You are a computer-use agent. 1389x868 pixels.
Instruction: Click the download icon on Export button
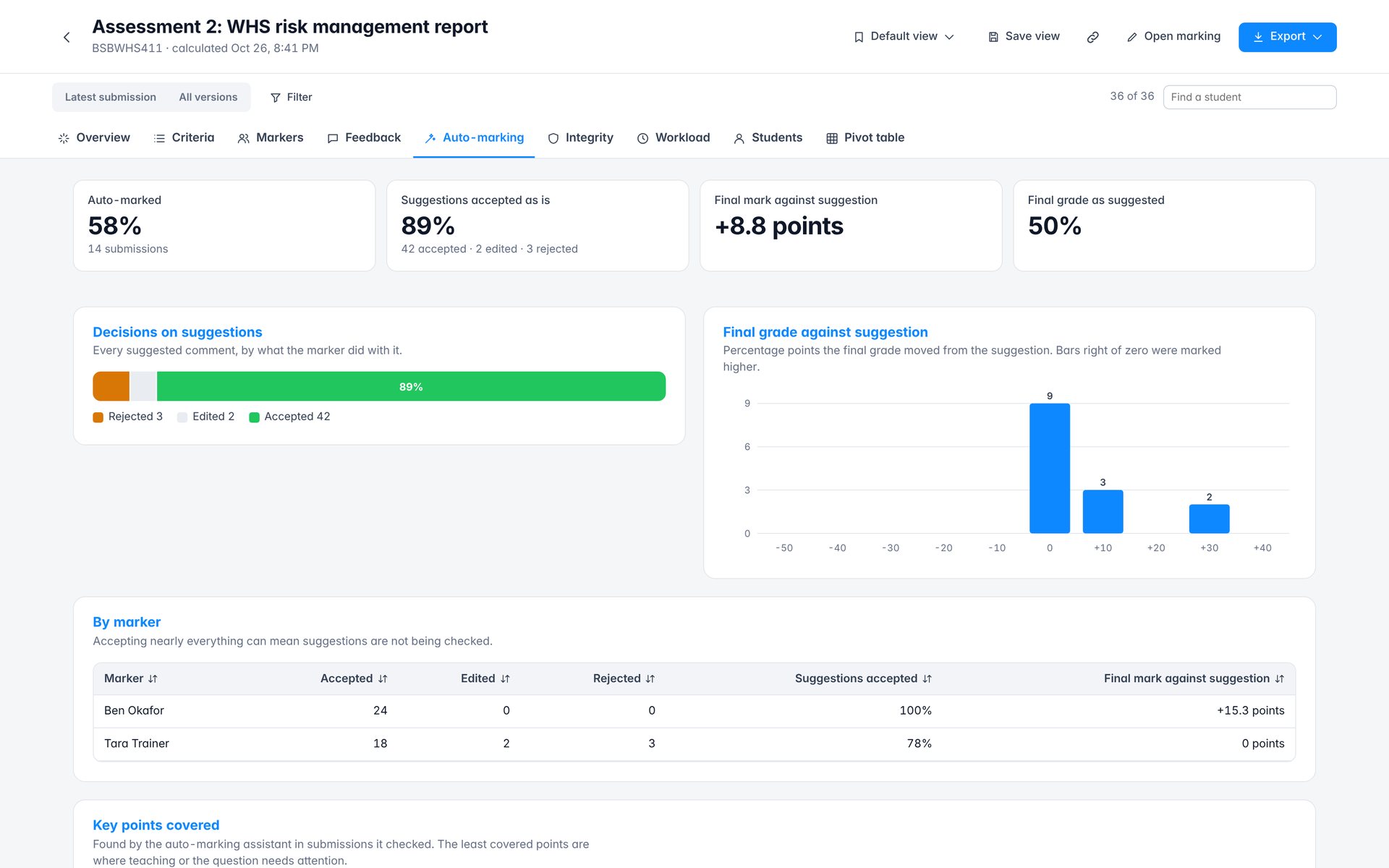(1258, 37)
